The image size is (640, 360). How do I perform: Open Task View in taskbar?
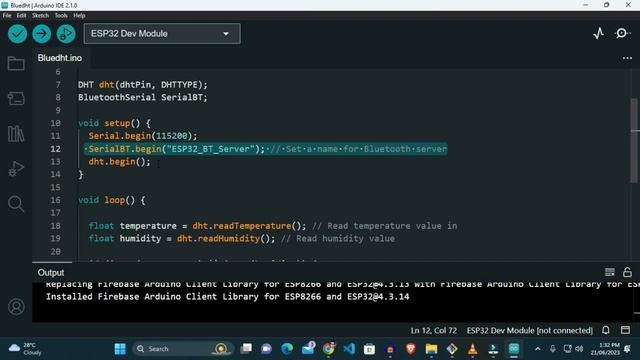pos(246,349)
